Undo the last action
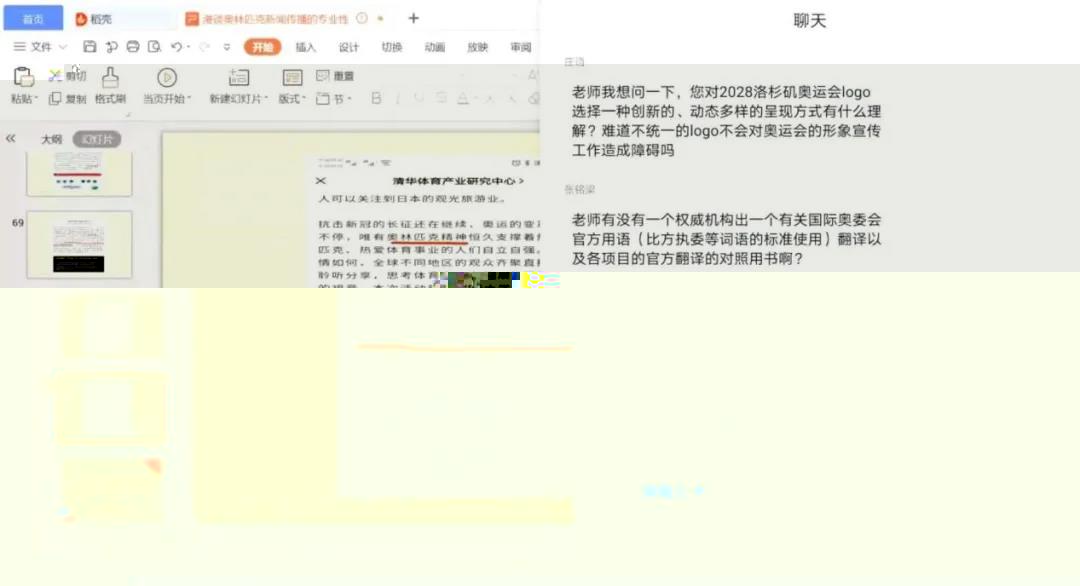The height and width of the screenshot is (586, 1080). click(176, 46)
